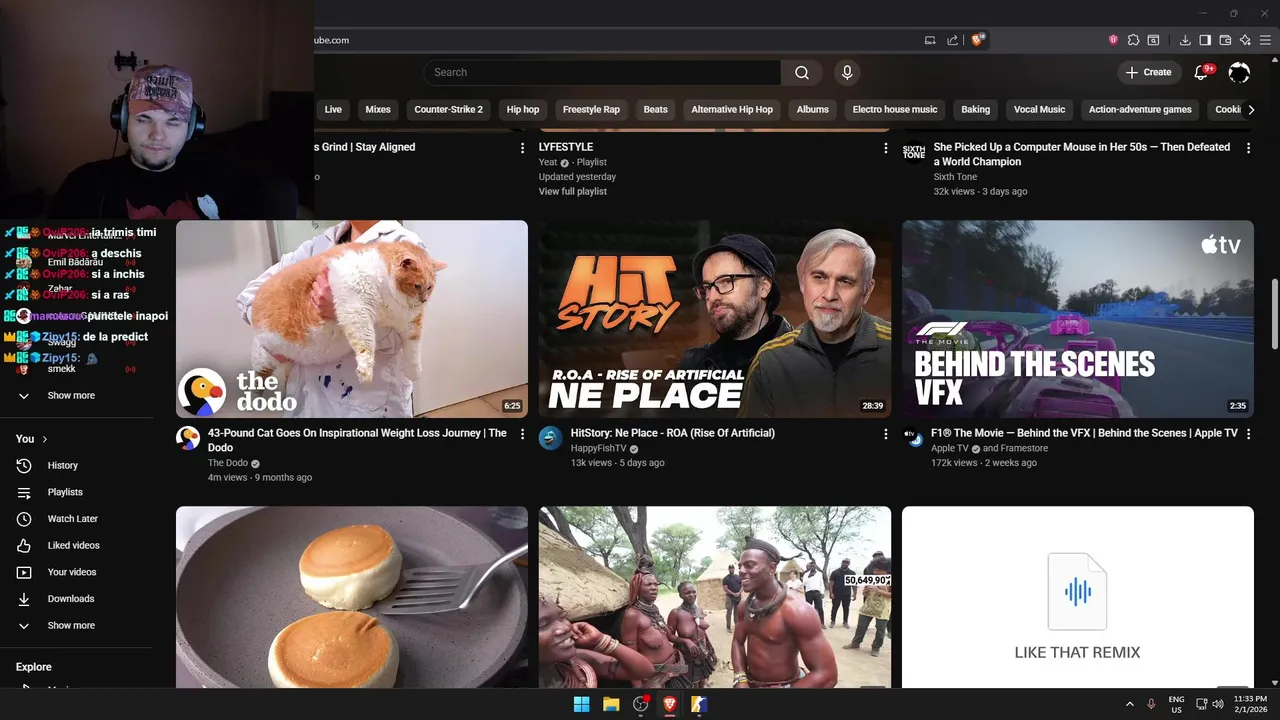The width and height of the screenshot is (1280, 720).
Task: Open Yeat channel link
Action: click(547, 162)
